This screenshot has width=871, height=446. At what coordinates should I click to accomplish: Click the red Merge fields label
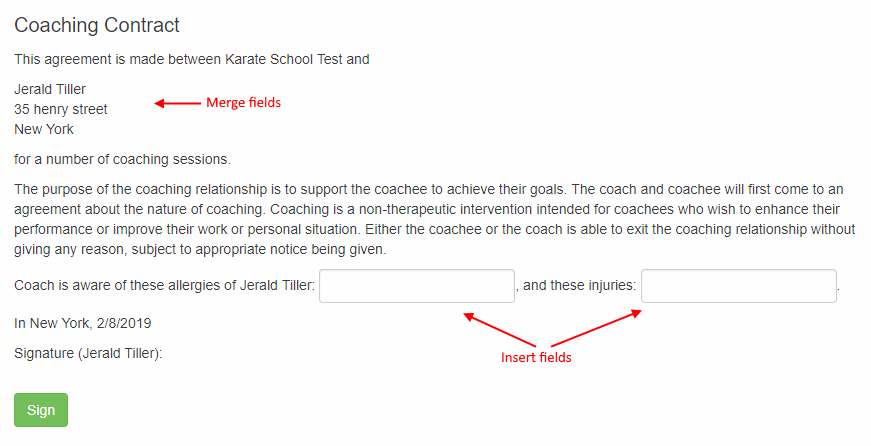pos(243,103)
